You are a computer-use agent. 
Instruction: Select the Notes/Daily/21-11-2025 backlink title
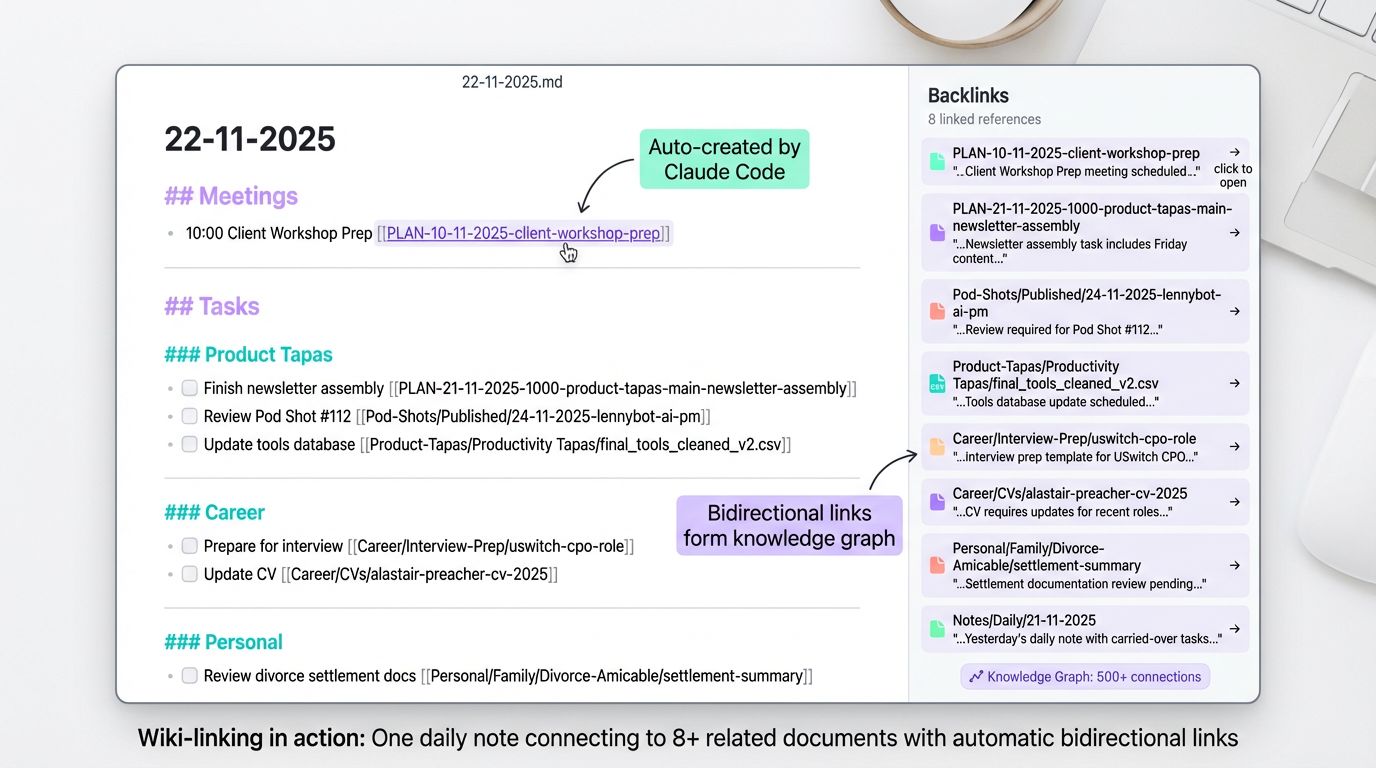point(1024,620)
